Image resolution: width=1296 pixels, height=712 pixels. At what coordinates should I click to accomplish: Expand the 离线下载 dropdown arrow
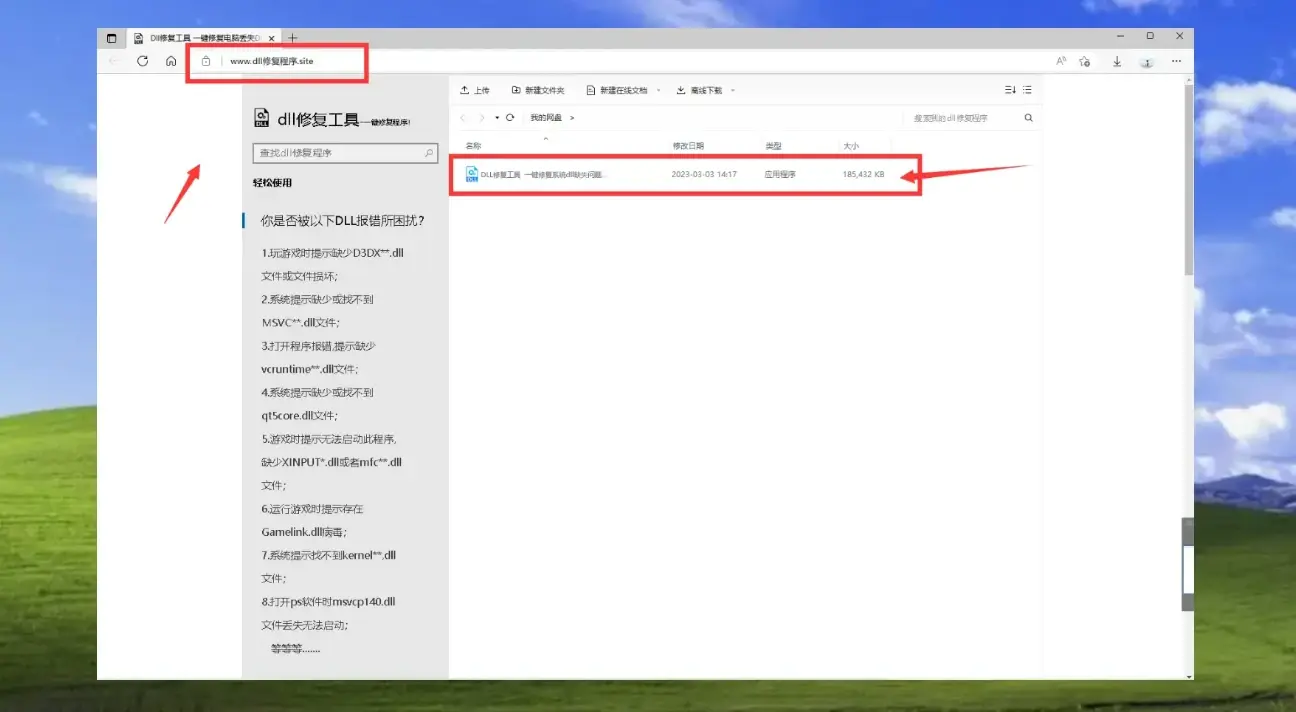734,90
